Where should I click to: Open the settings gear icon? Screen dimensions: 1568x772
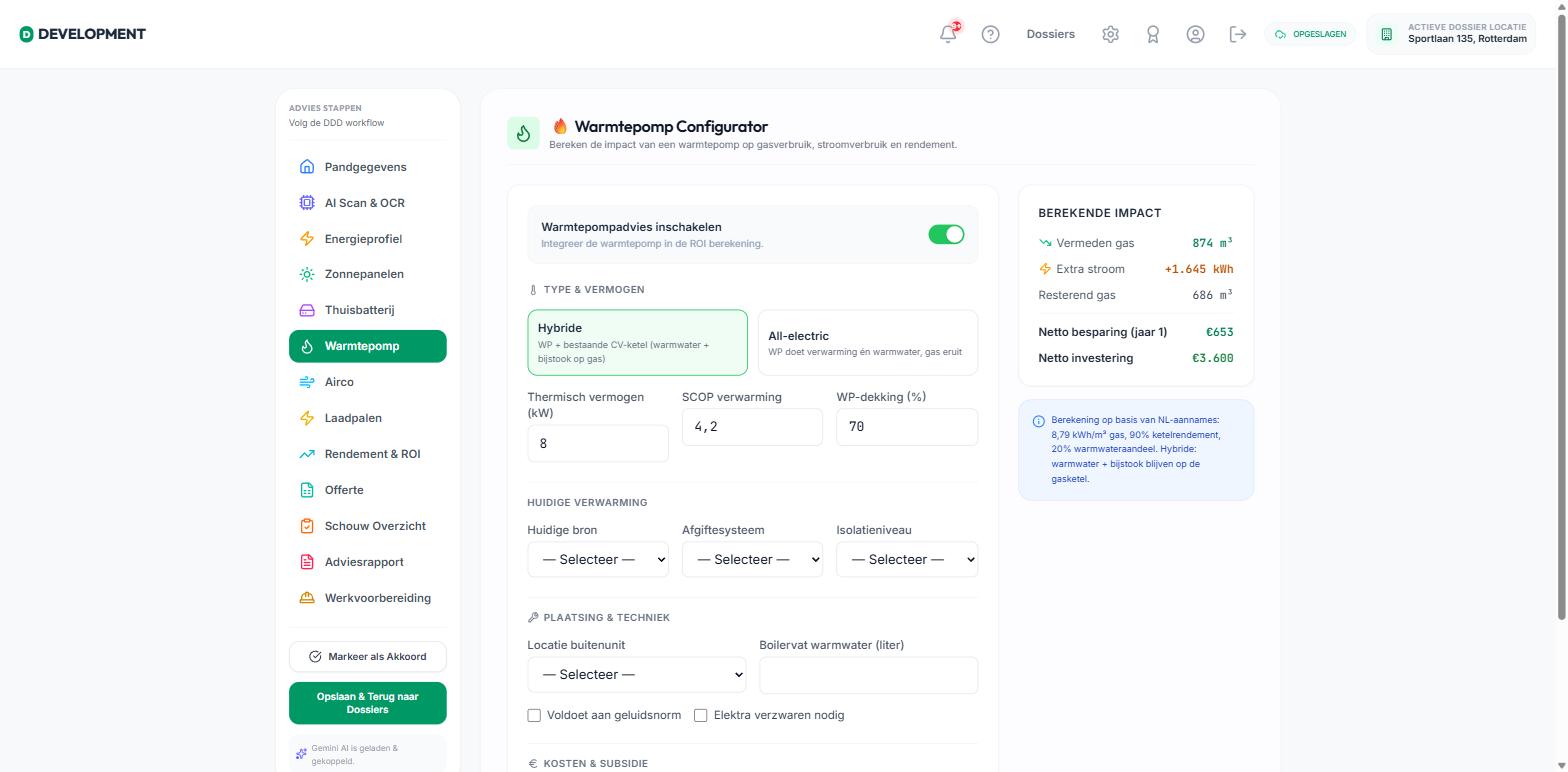[x=1110, y=34]
